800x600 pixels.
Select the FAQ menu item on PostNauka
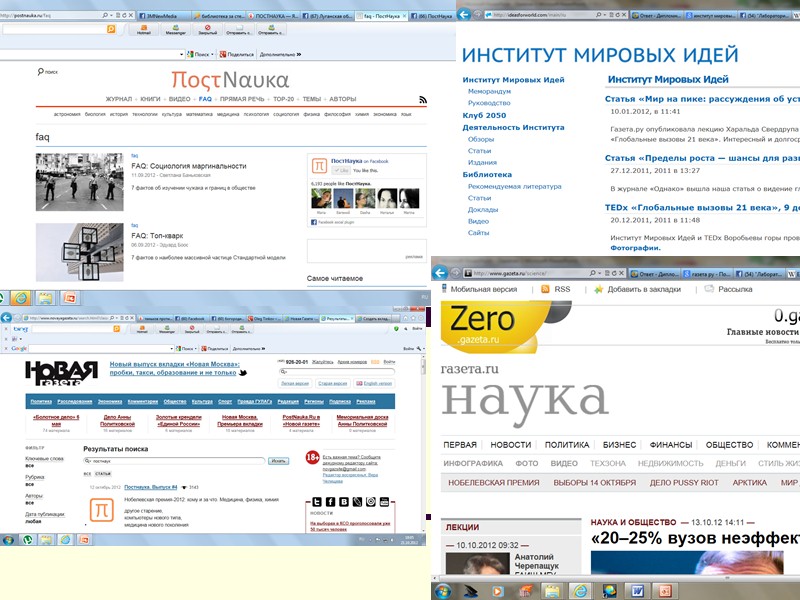(205, 99)
